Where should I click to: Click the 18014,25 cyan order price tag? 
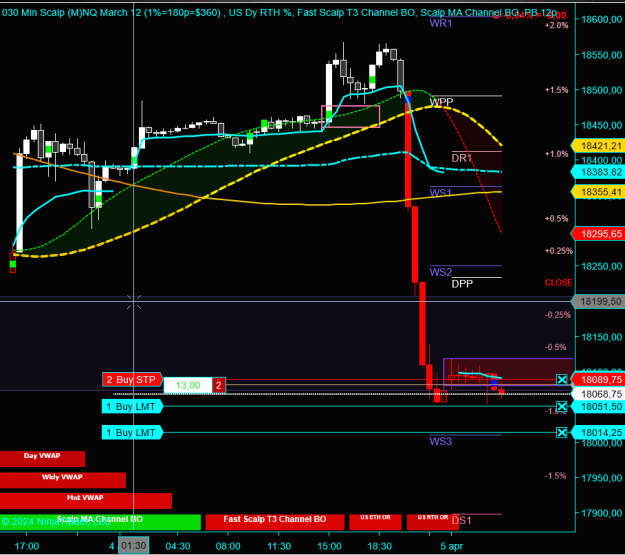598,433
